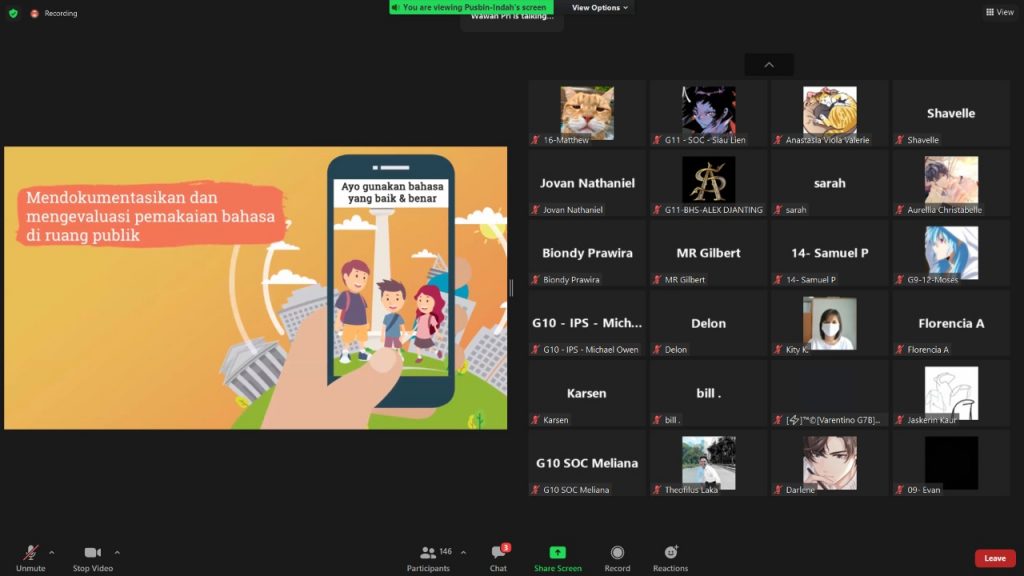Click the Unmute microphone icon
Image resolution: width=1024 pixels, height=576 pixels.
pyautogui.click(x=30, y=553)
